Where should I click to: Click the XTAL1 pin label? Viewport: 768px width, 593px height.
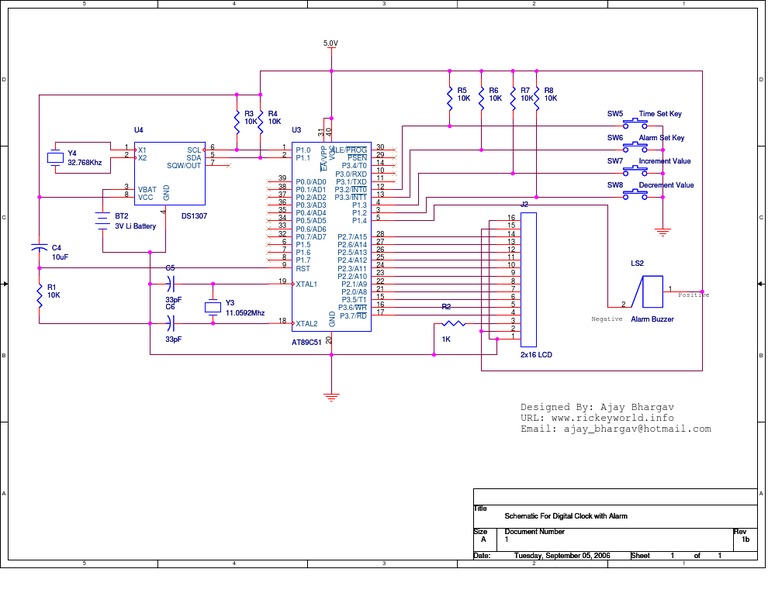click(306, 284)
